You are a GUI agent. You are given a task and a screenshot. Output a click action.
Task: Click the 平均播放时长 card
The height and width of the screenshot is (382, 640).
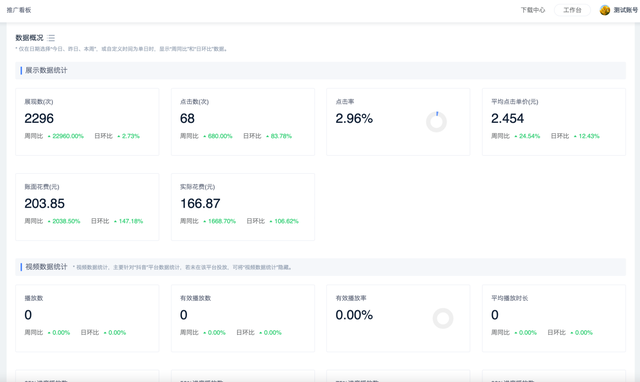pos(554,318)
